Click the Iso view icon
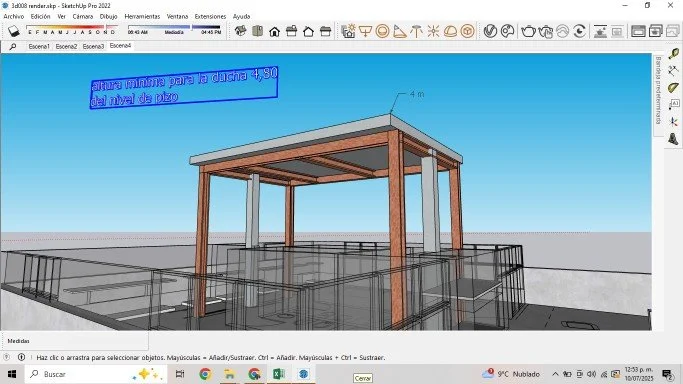Viewport: 683px width, 384px height. (240, 31)
